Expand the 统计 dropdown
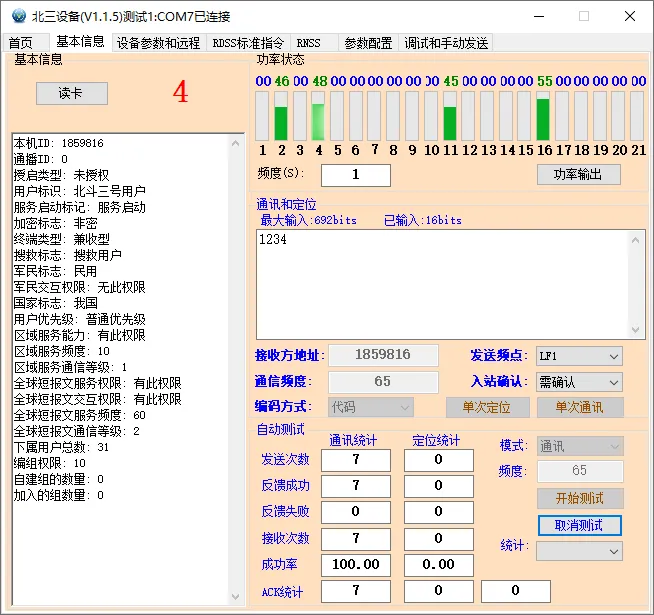 pos(579,550)
